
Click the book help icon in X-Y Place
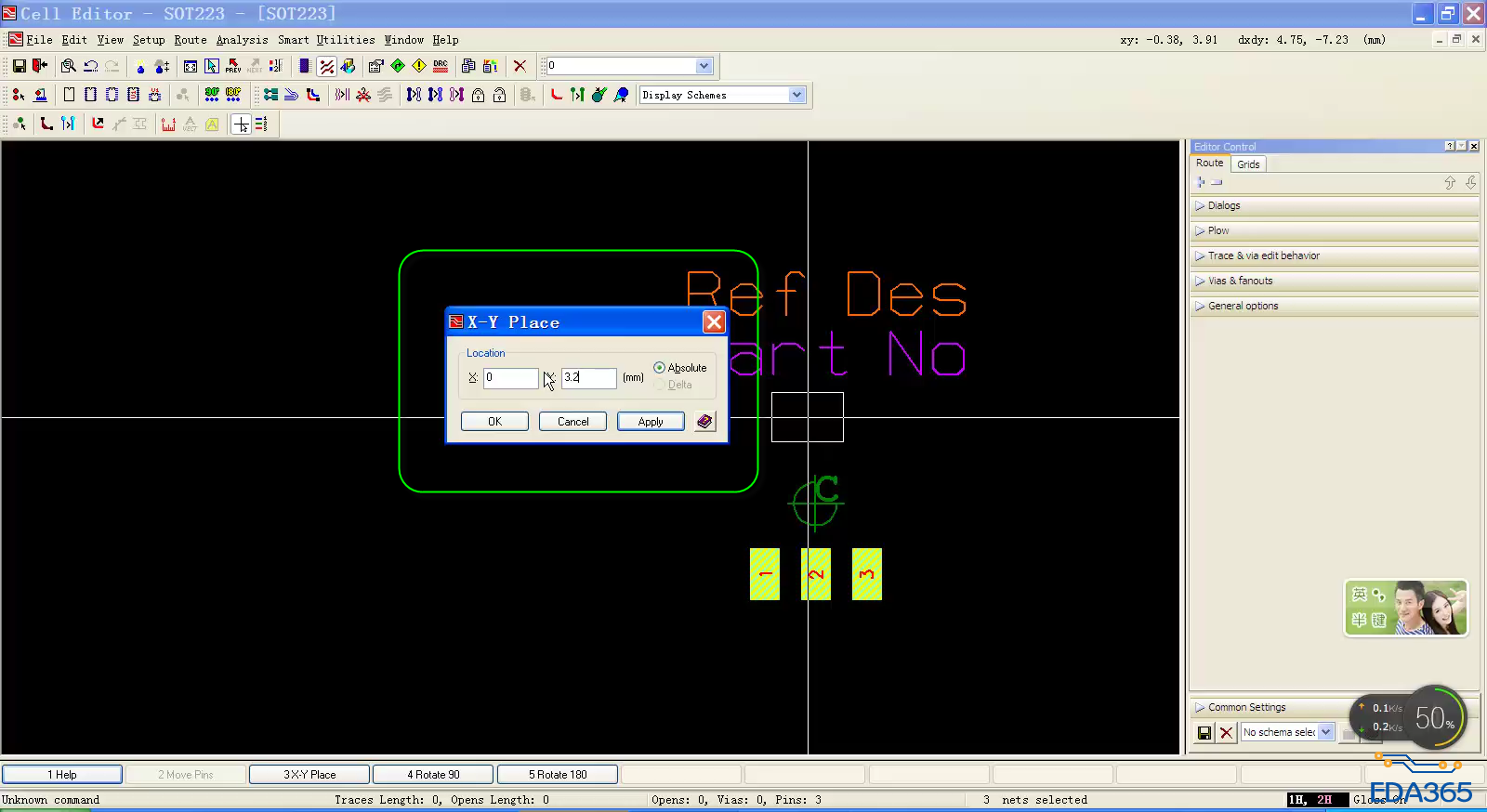click(704, 422)
